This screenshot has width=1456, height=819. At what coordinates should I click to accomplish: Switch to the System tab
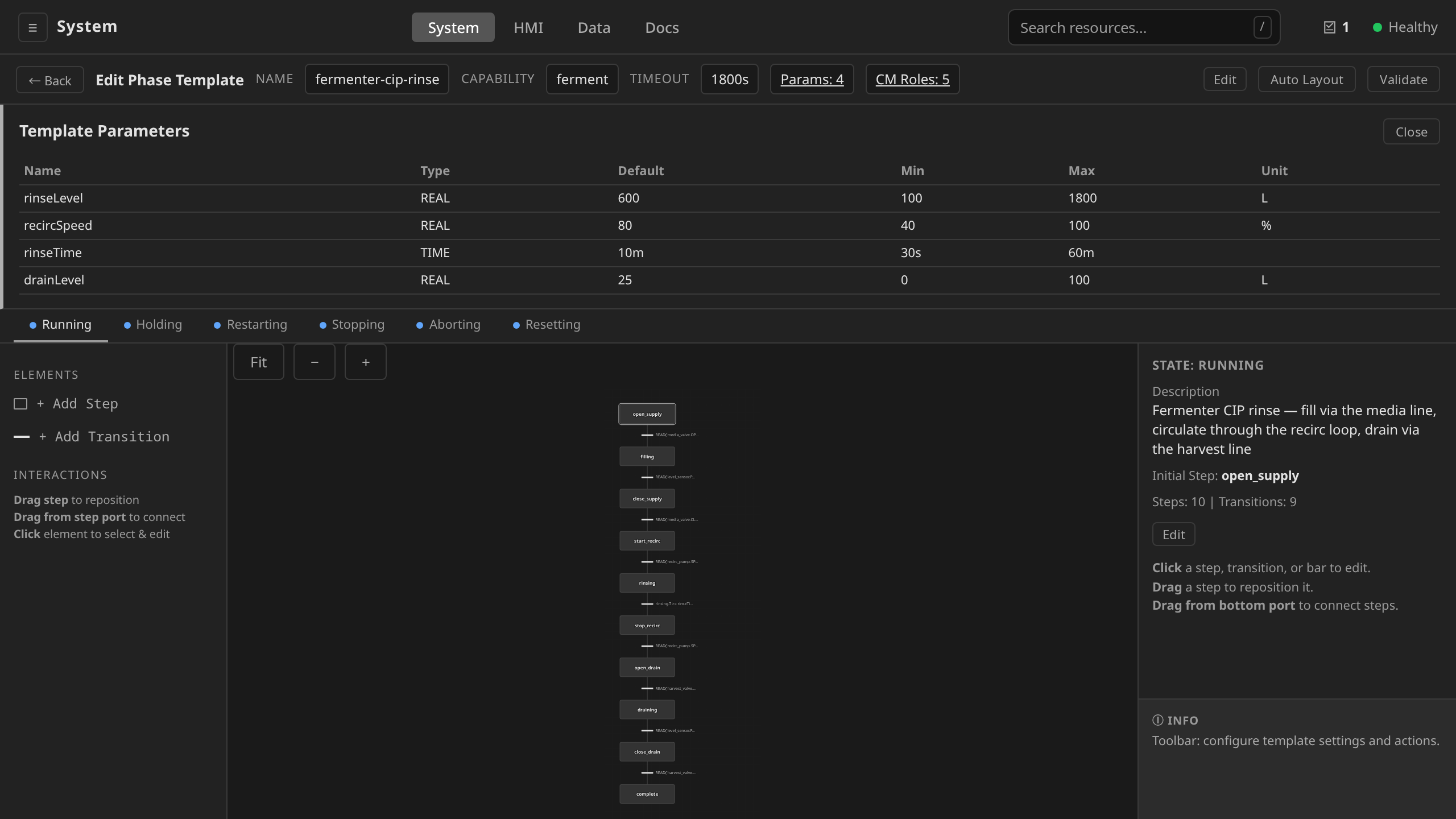453,27
